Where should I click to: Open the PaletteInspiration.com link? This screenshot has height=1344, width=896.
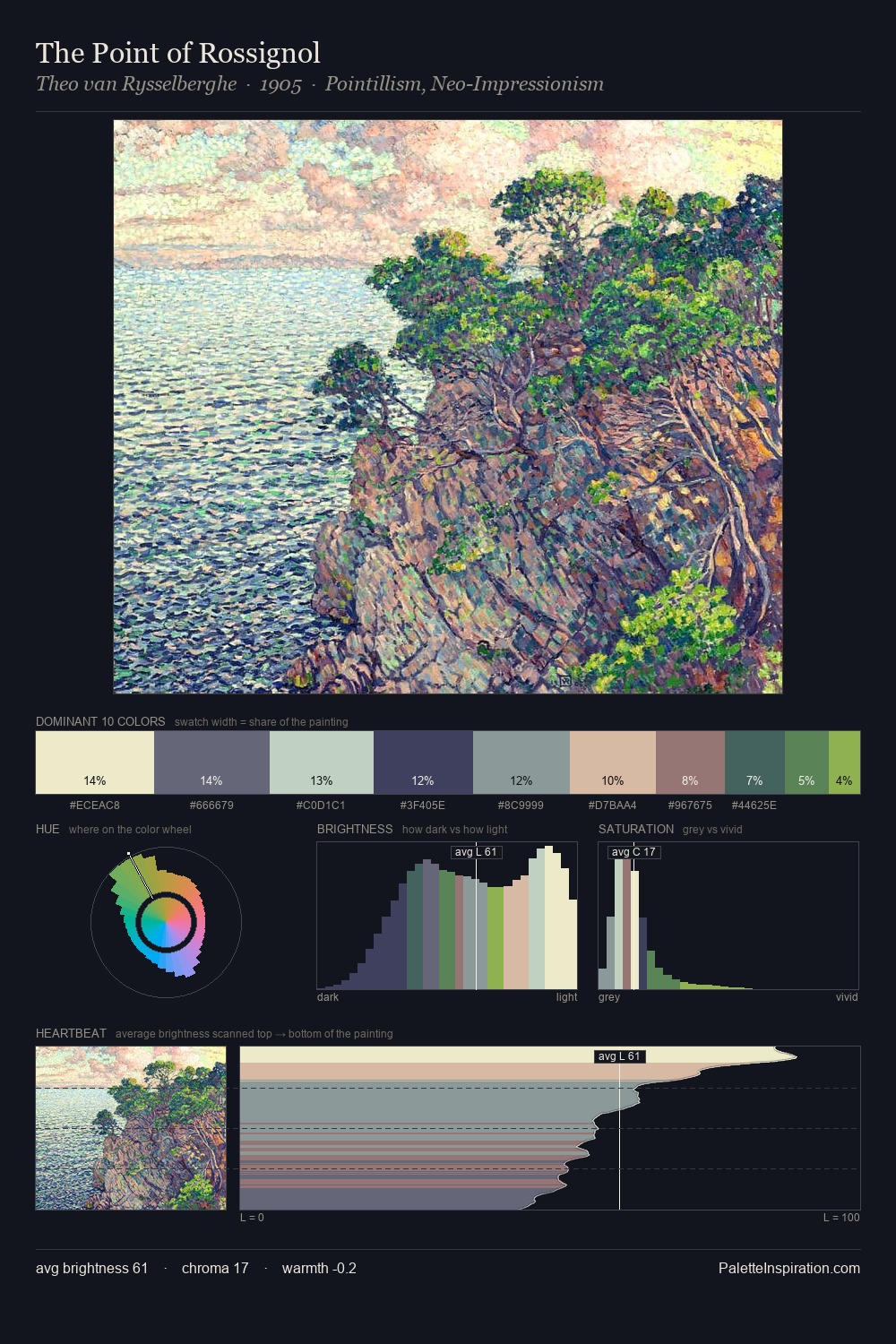click(789, 1269)
